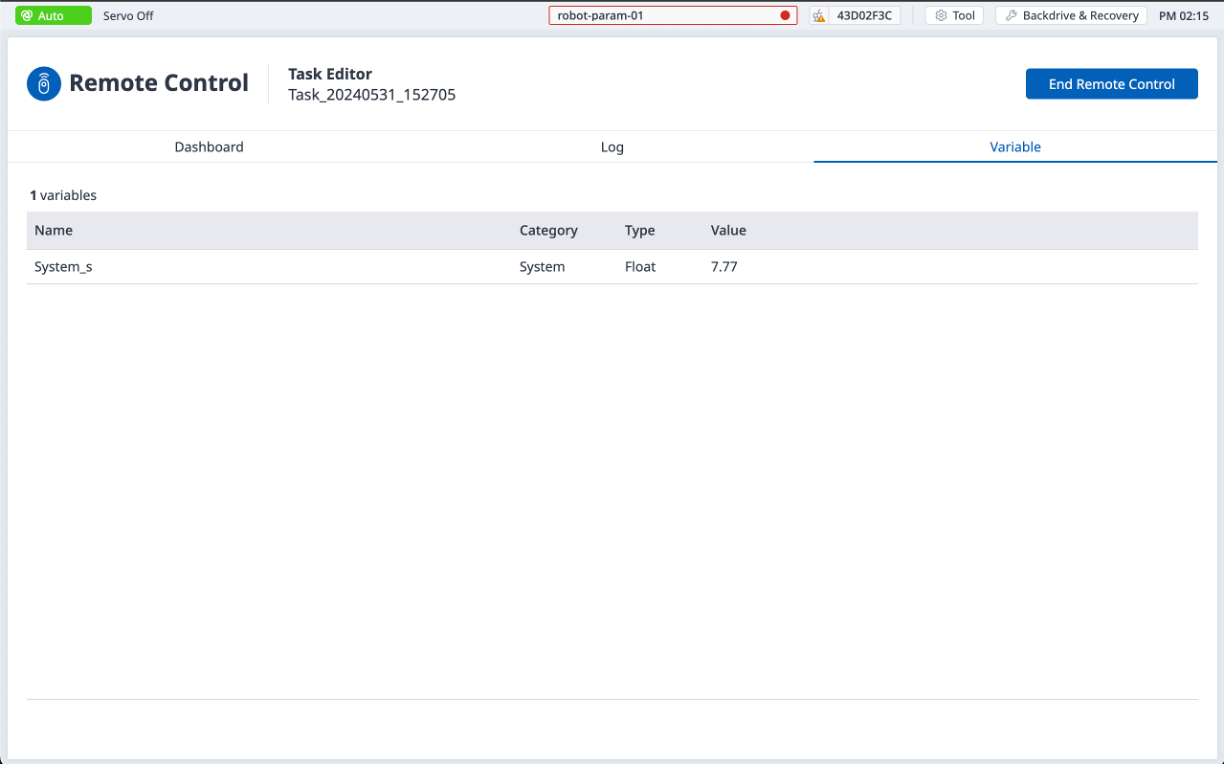Click the wrench icon for Backdrive & Recovery
The image size is (1224, 764).
[1011, 16]
